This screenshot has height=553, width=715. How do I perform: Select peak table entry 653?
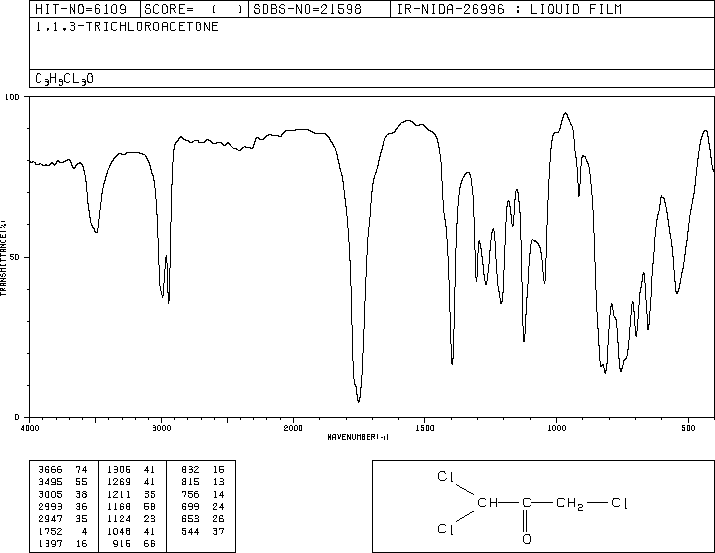[202, 519]
